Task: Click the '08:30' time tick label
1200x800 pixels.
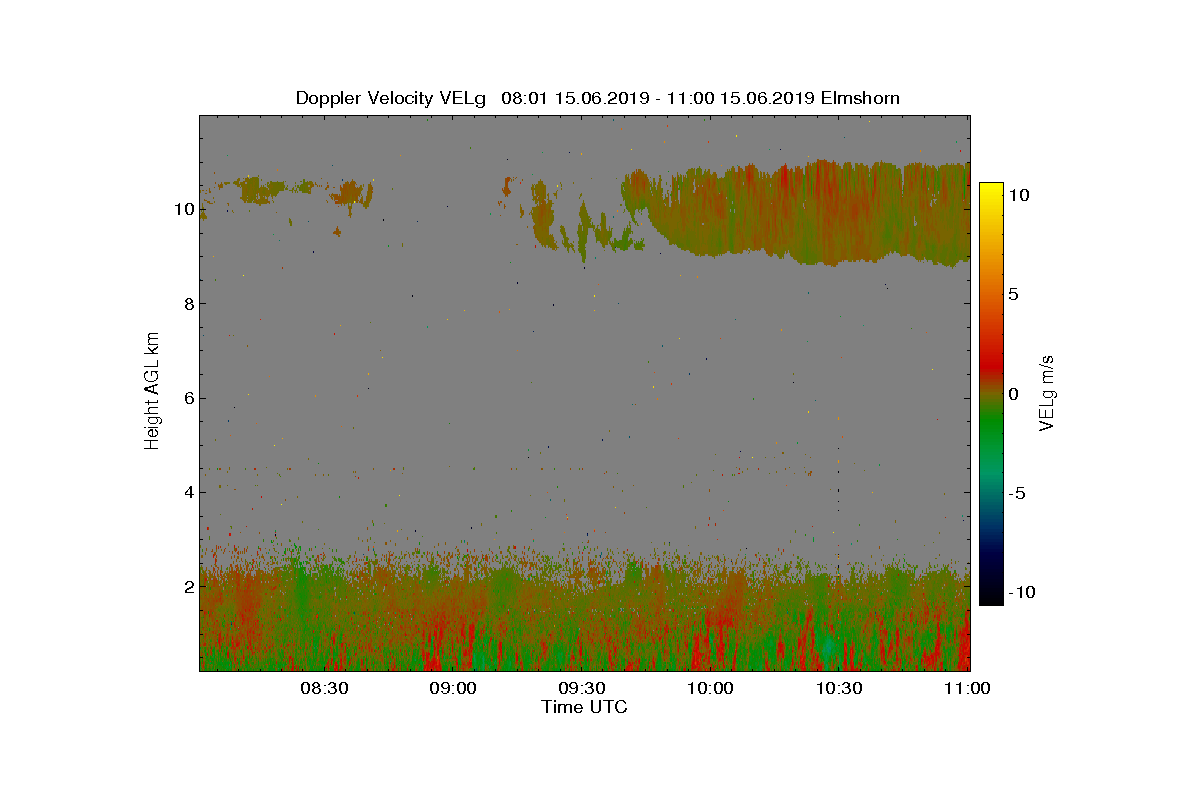Action: point(323,688)
